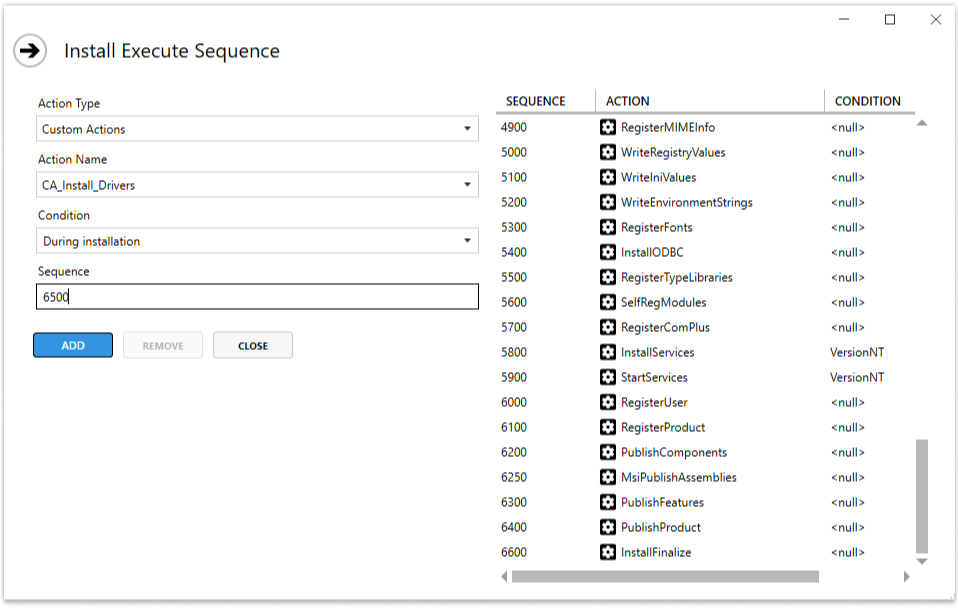Sort by the CONDITION column header
The height and width of the screenshot is (608, 959).
[x=867, y=101]
